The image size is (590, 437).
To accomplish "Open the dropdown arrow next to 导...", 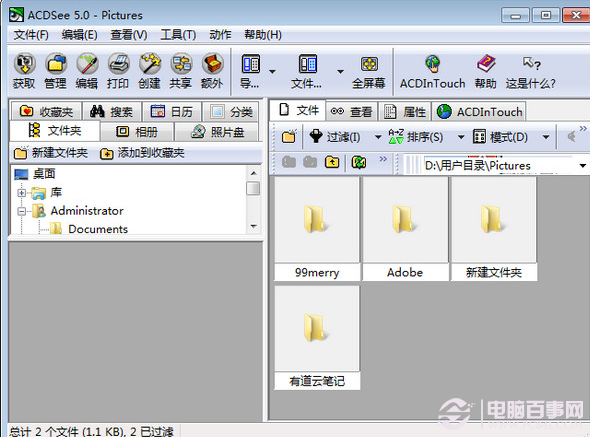I will [272, 71].
